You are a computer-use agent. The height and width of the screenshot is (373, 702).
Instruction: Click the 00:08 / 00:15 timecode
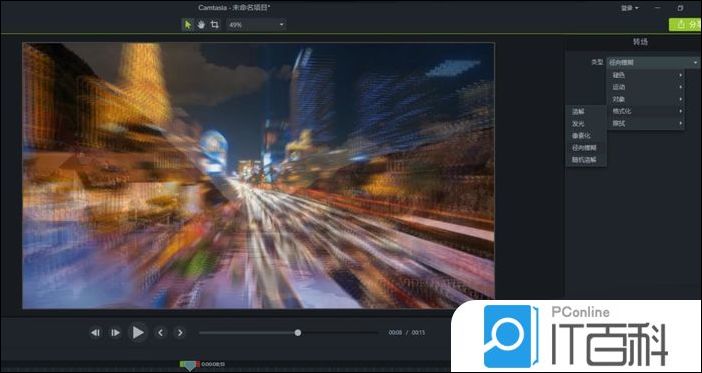coord(407,333)
